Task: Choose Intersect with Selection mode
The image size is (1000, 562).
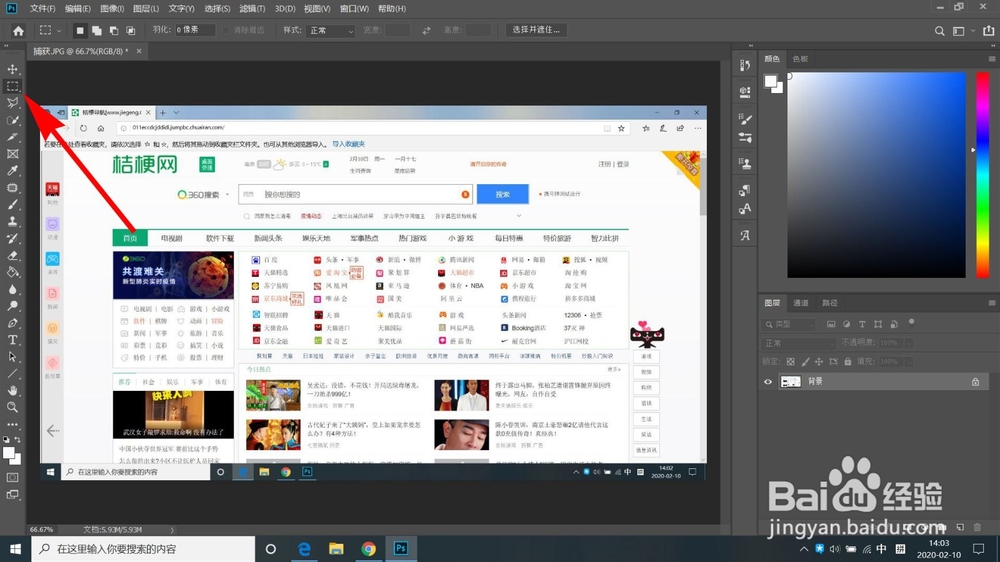Action: pos(131,30)
